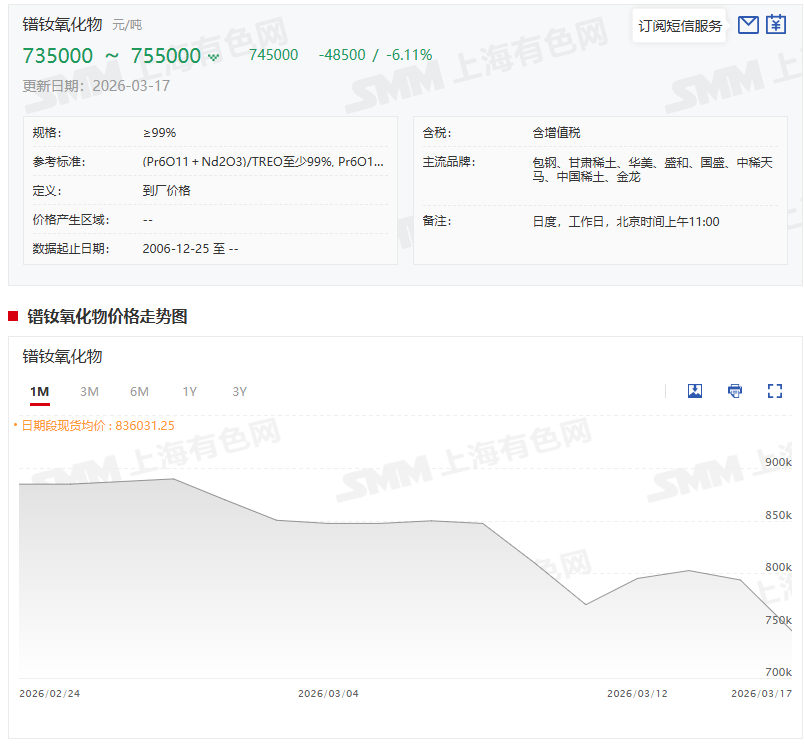
Task: Click the 日期段现货均价 average price label
Action: pyautogui.click(x=97, y=425)
